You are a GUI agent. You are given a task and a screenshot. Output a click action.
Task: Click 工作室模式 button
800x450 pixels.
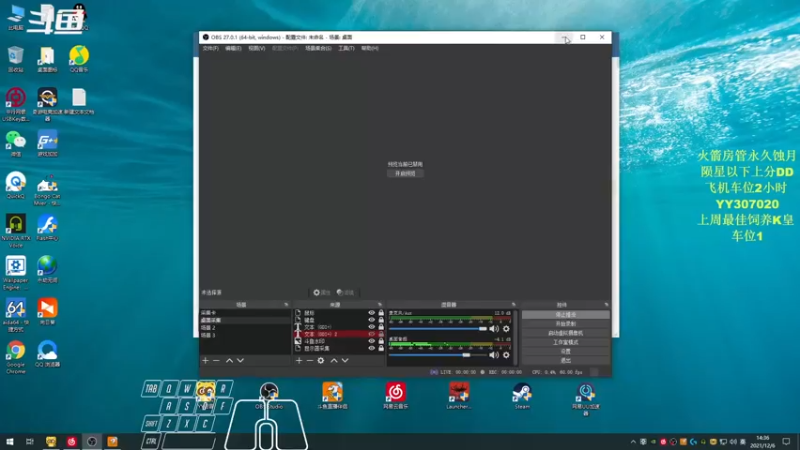(x=565, y=342)
